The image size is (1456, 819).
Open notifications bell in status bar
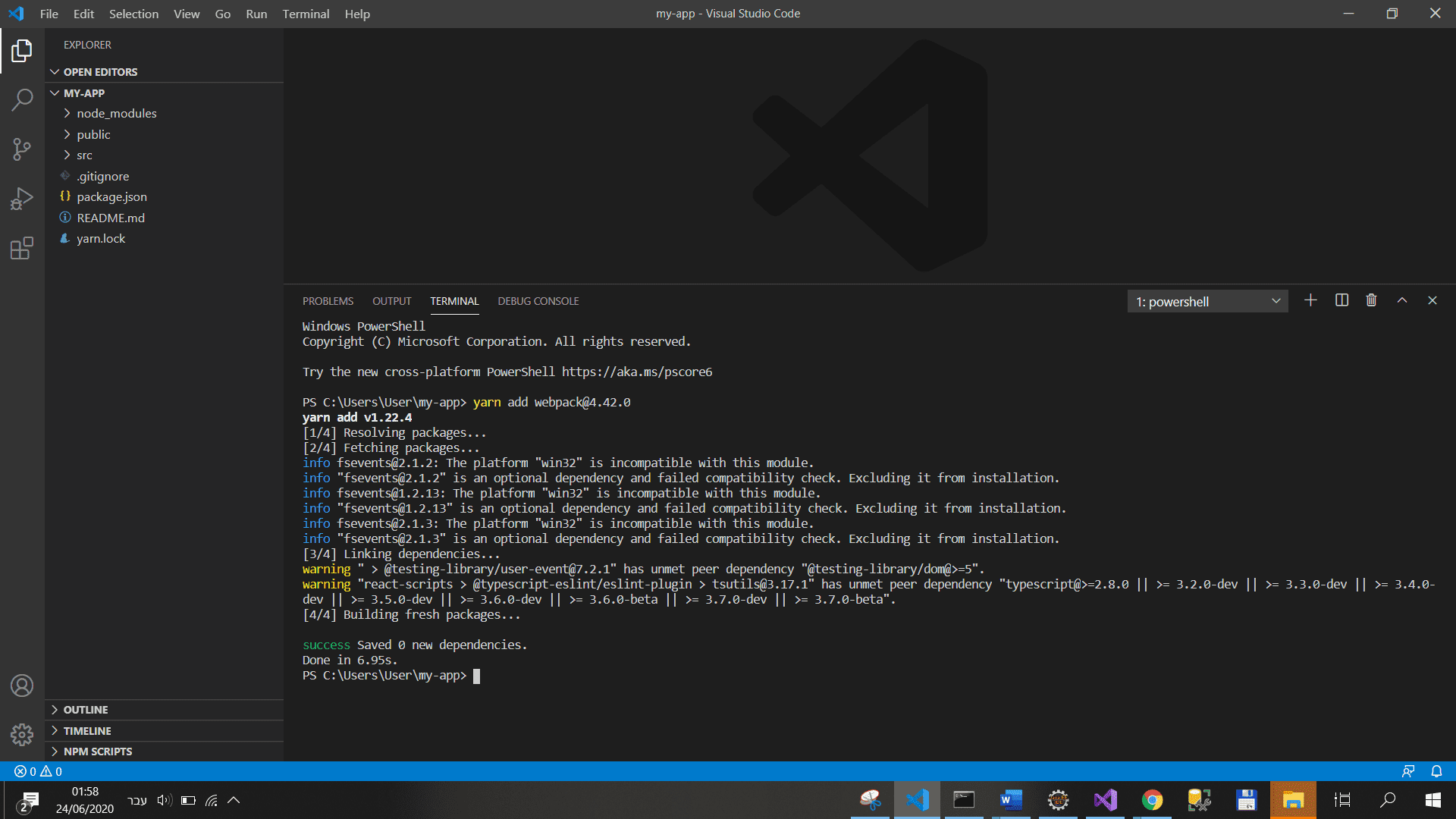pyautogui.click(x=1436, y=771)
